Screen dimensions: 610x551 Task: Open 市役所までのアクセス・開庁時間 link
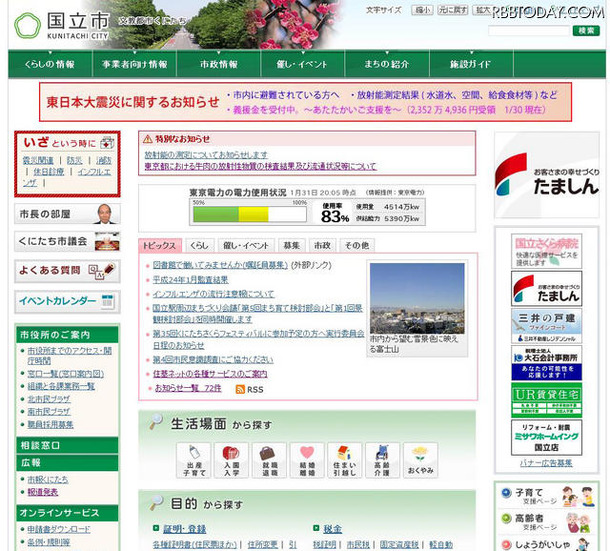tap(70, 356)
